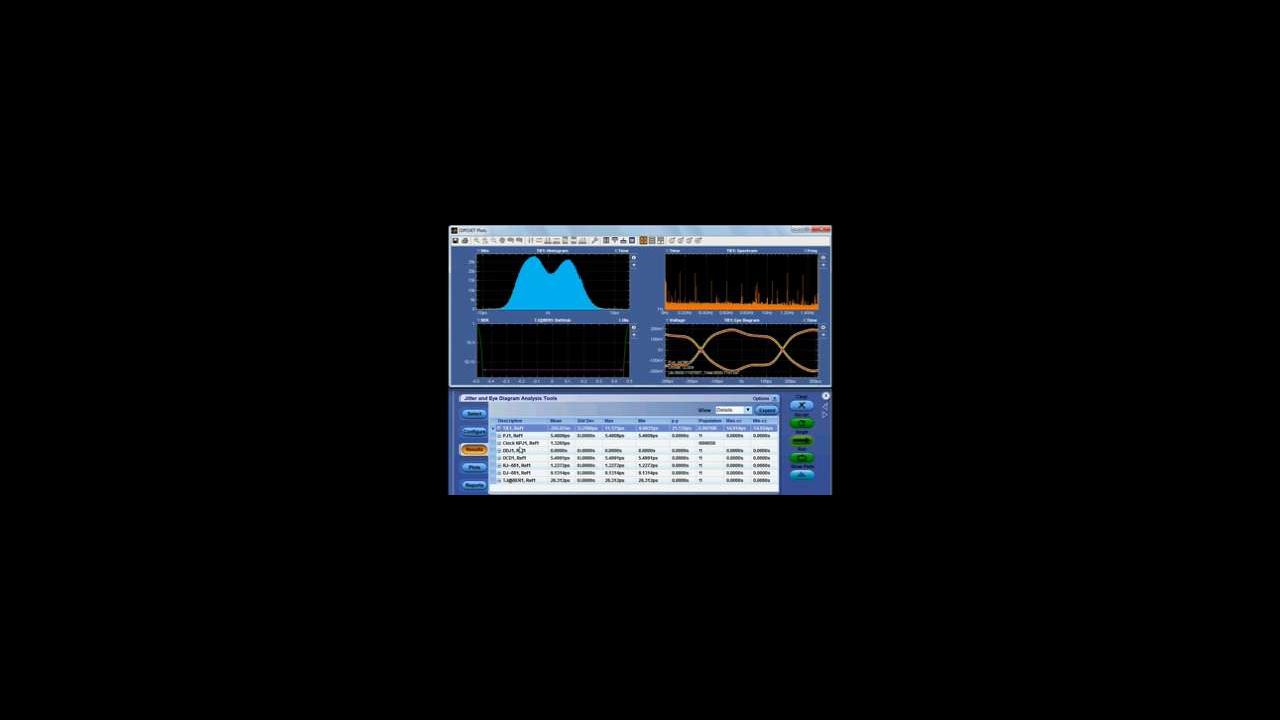Open the highlighted Results step
The image size is (1280, 720).
click(474, 449)
